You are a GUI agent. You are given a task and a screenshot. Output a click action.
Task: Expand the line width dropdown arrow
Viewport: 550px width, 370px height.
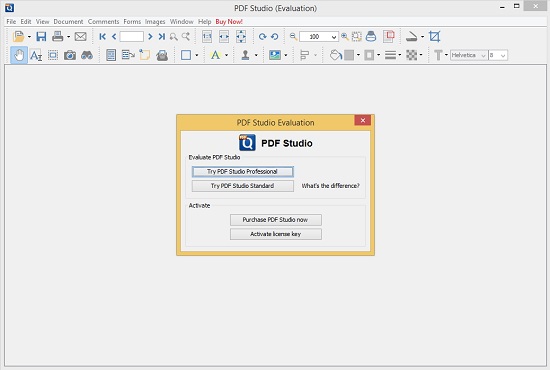[x=400, y=55]
